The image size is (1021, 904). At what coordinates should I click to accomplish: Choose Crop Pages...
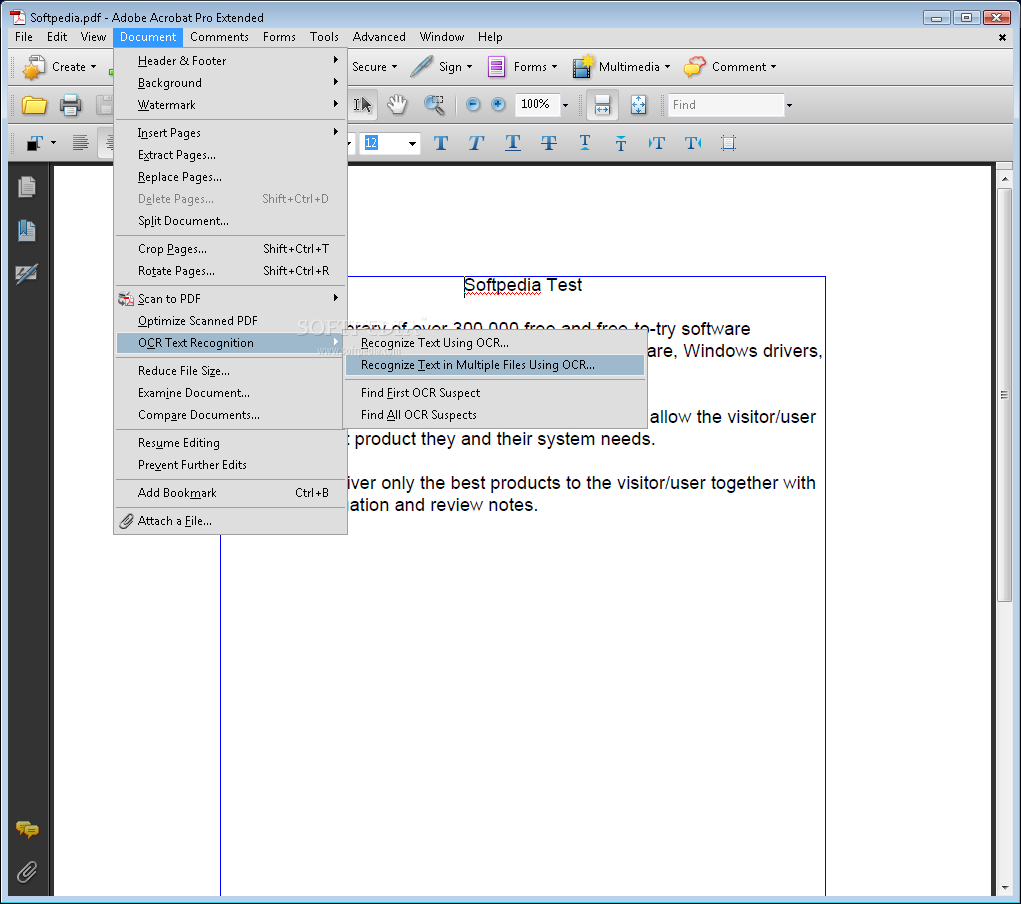coord(231,249)
